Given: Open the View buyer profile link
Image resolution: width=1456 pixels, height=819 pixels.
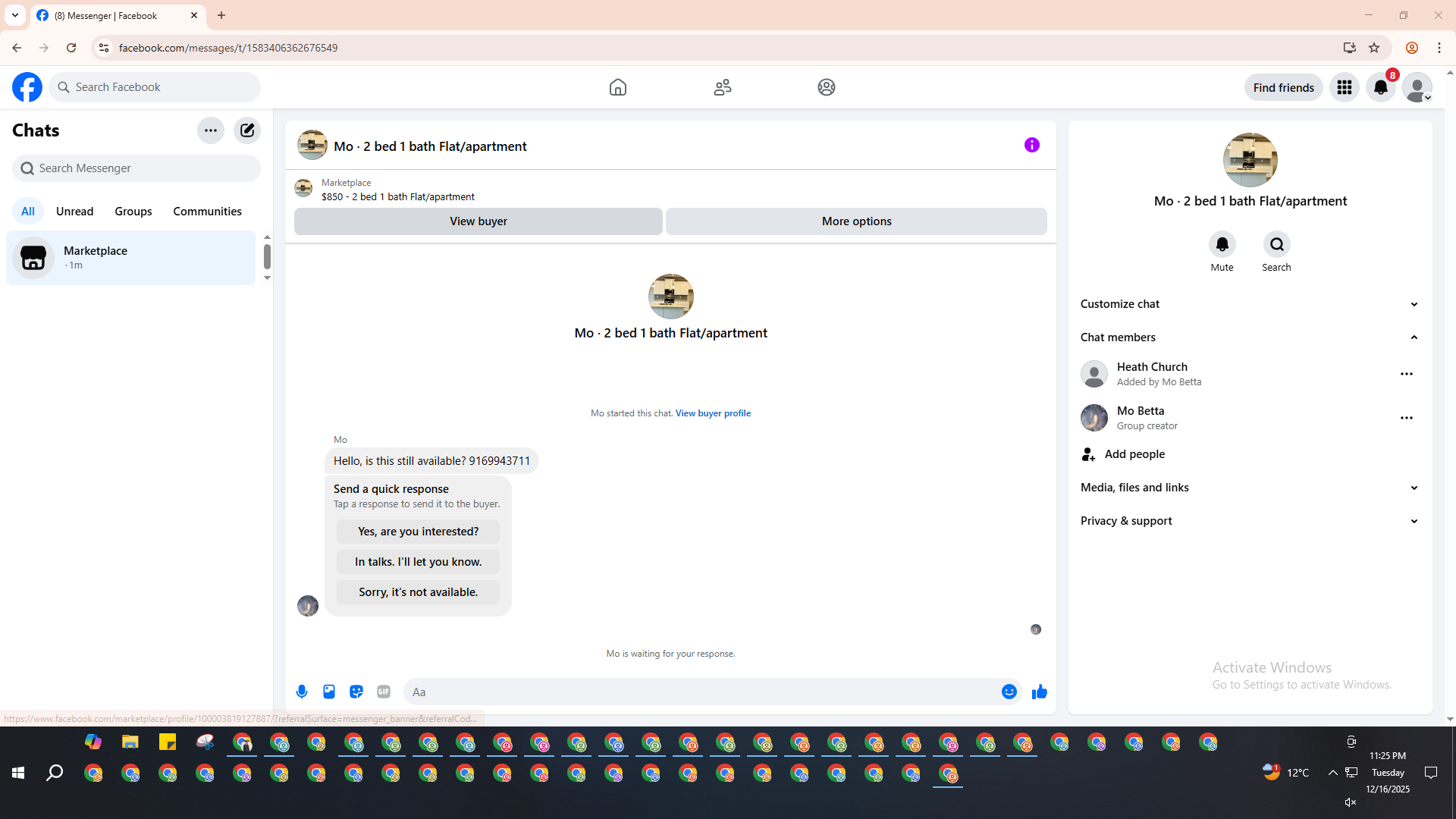Looking at the screenshot, I should tap(713, 413).
